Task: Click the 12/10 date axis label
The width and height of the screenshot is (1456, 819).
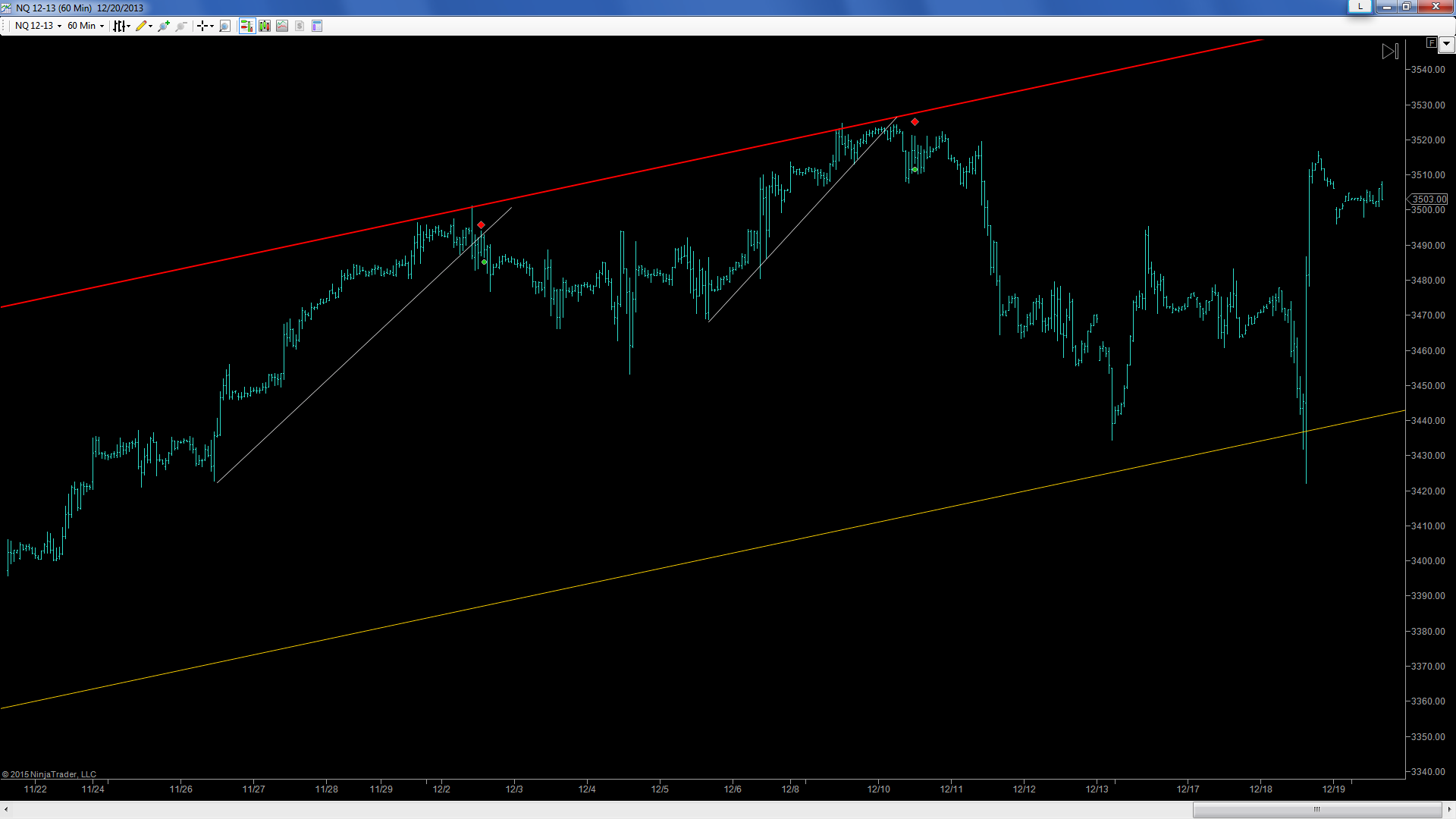Action: 879,789
